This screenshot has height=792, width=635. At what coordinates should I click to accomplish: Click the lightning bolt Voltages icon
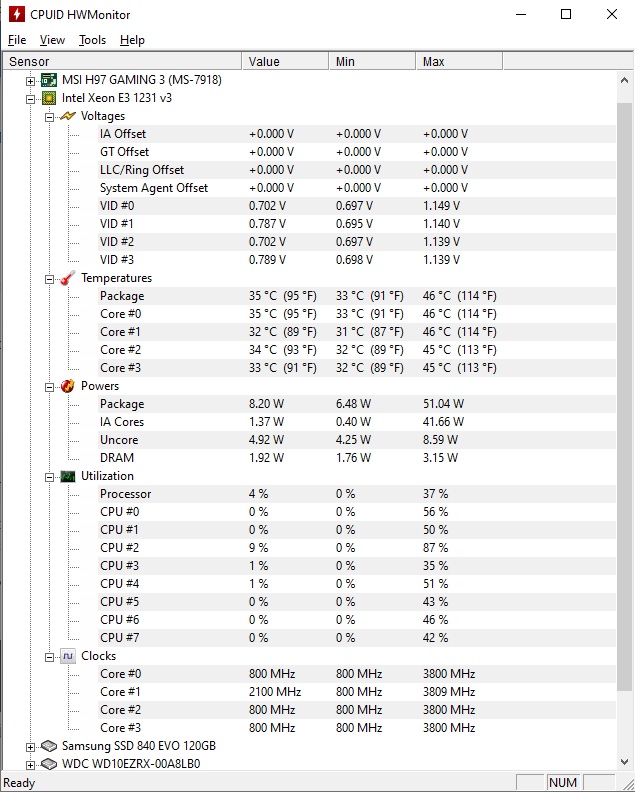coord(68,116)
